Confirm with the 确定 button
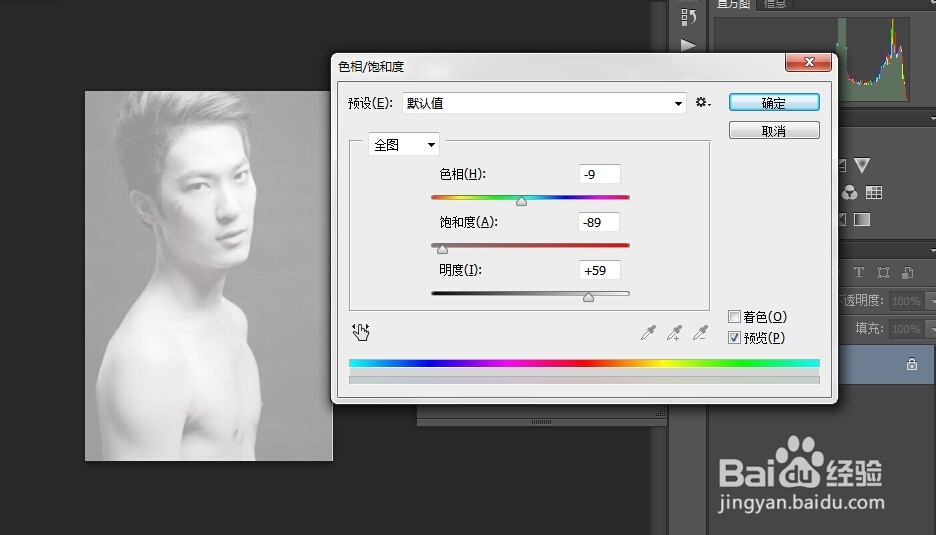936x535 pixels. click(x=774, y=103)
